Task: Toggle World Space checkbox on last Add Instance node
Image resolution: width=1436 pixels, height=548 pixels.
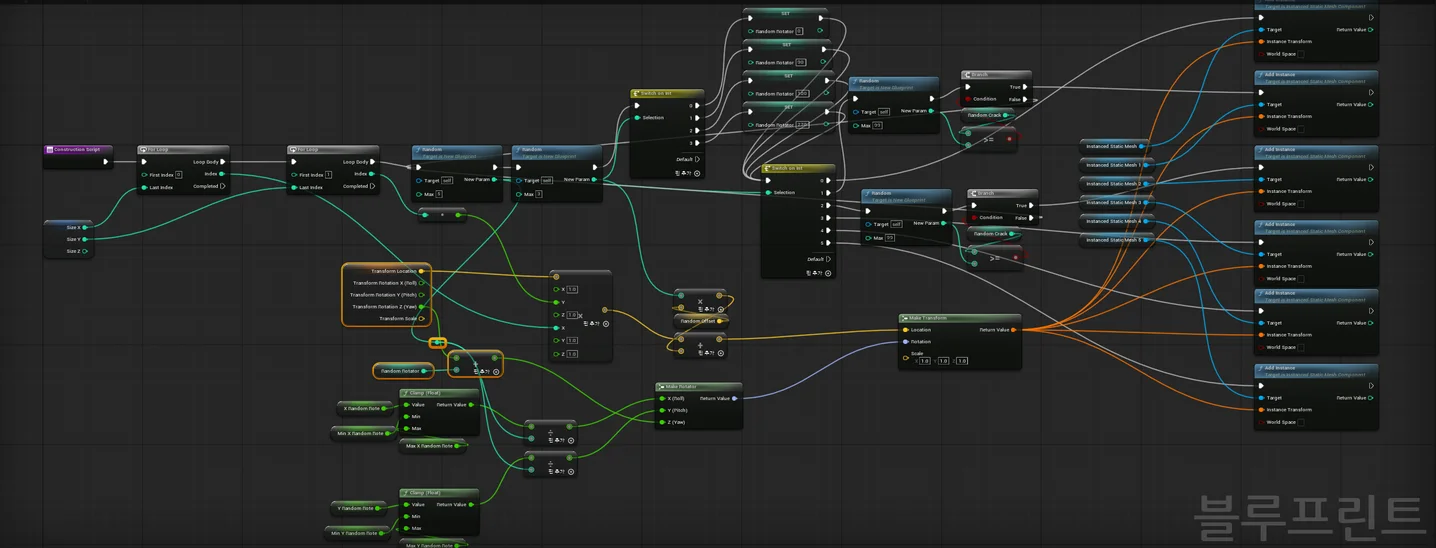Action: (x=1301, y=422)
